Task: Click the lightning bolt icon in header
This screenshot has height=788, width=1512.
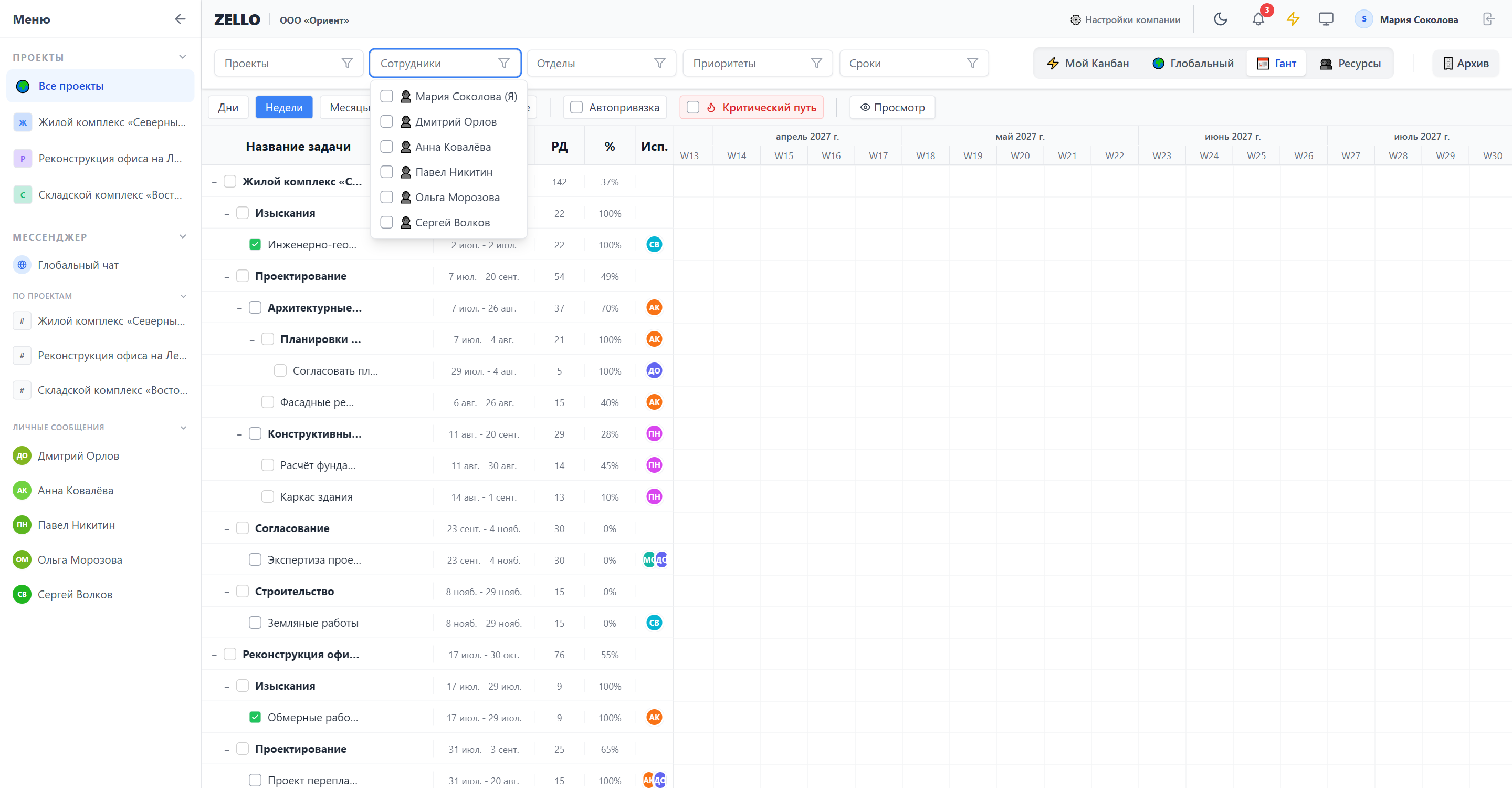Action: tap(1293, 19)
